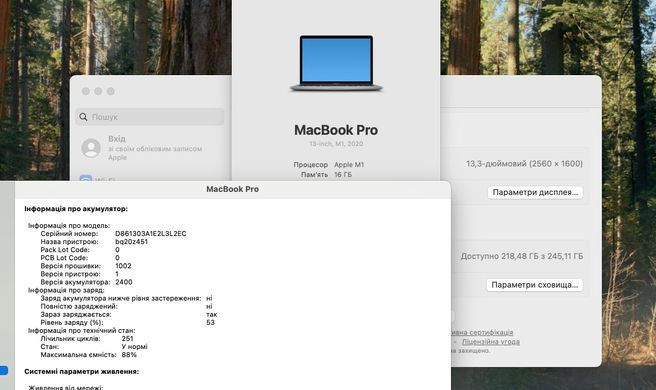Viewport: 656px width, 390px height.
Task: Click the System Information window title MacBook Pro
Action: coord(233,189)
